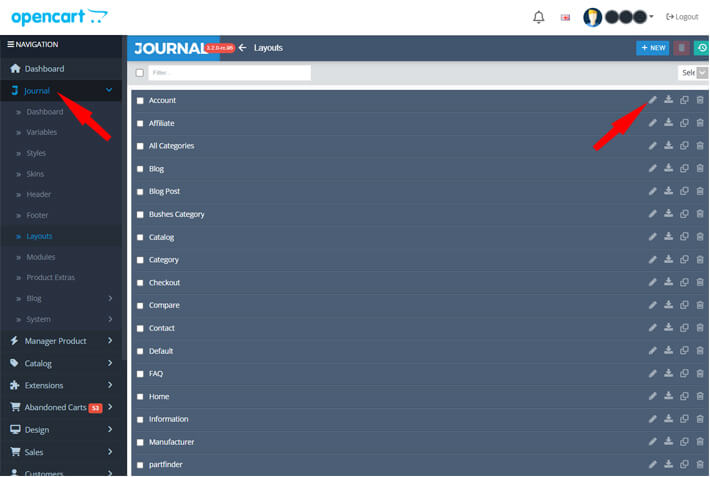The width and height of the screenshot is (710, 477).
Task: Open the Select dropdown at right of filter
Action: [x=693, y=72]
